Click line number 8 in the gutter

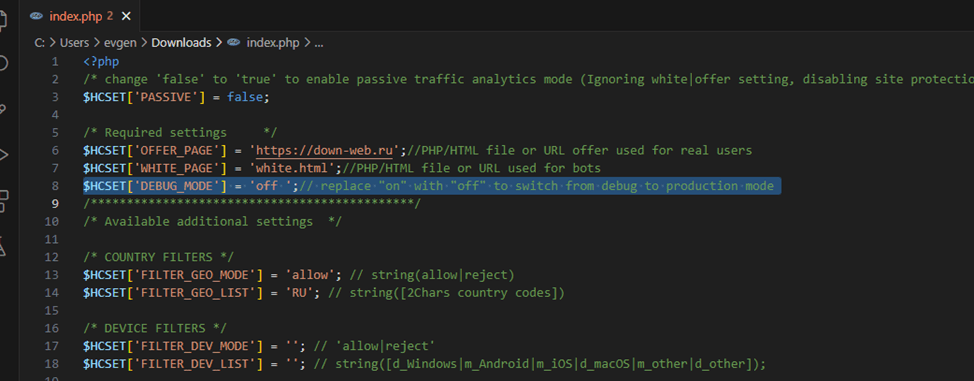click(55, 186)
